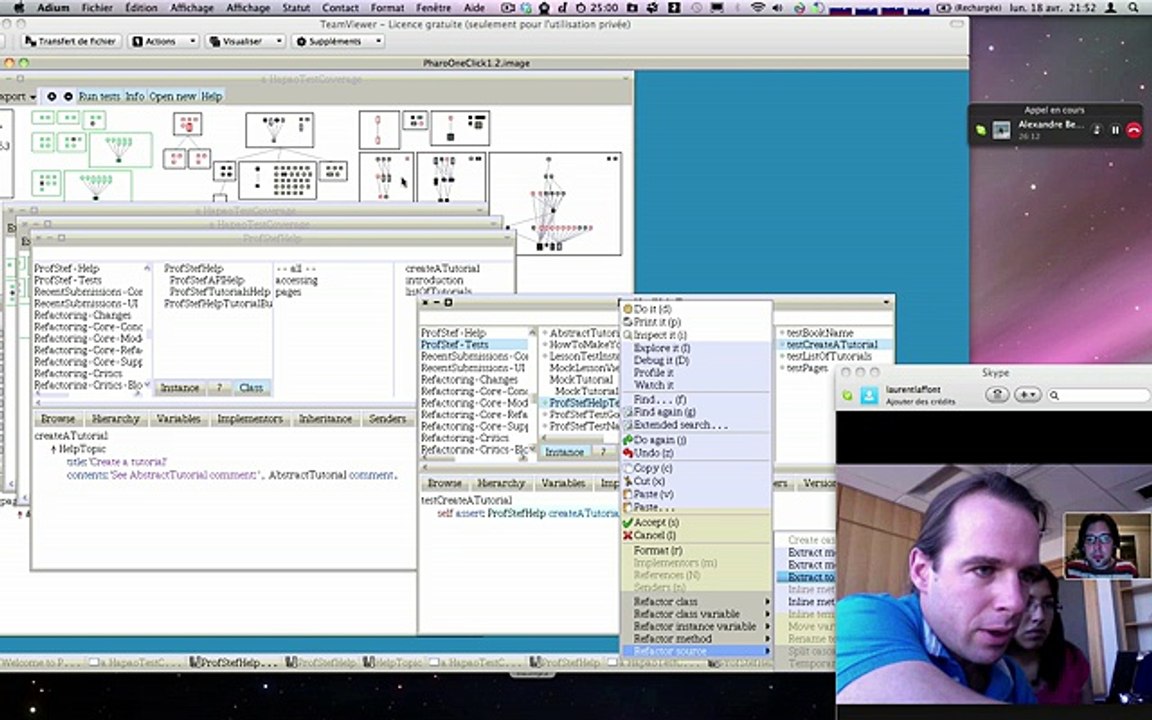
Task: Click the green Skype status icon in call overlay
Action: pos(981,130)
